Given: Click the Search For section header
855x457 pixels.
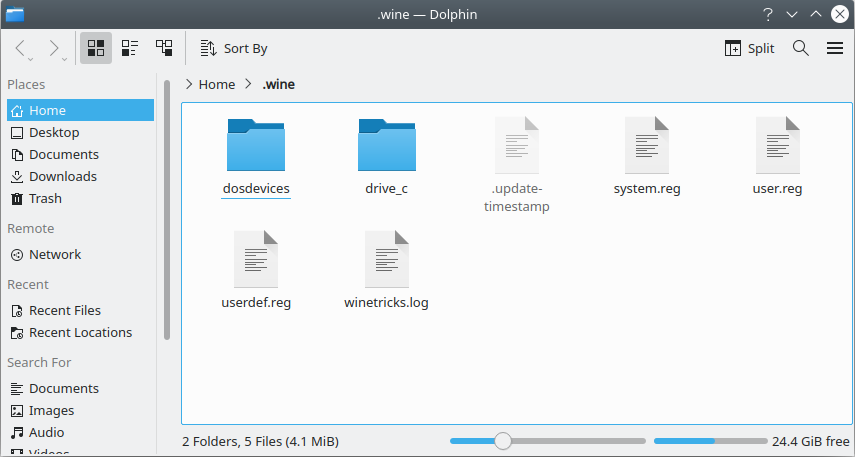Looking at the screenshot, I should pos(39,363).
